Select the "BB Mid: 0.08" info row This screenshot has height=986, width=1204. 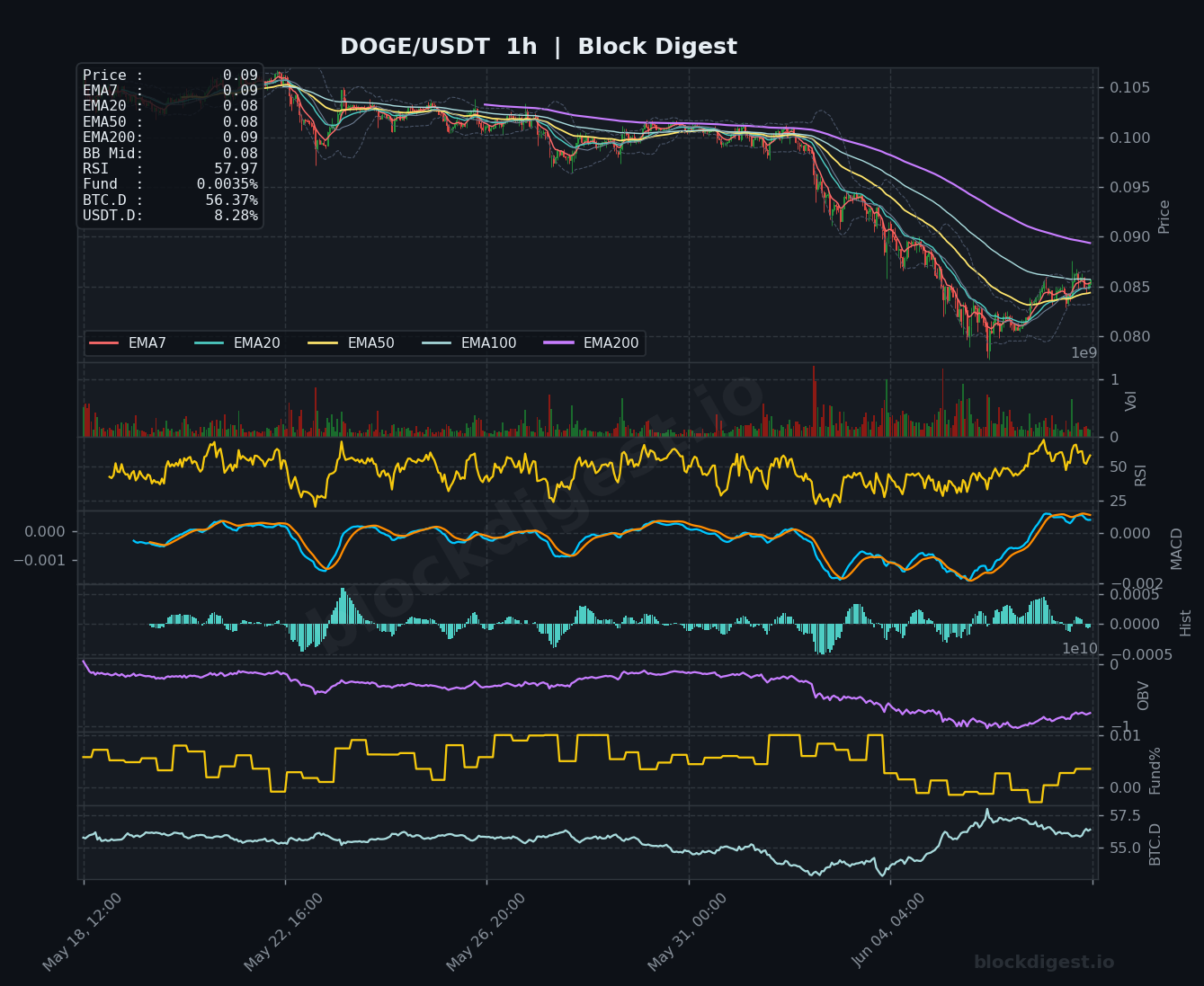tap(170, 153)
